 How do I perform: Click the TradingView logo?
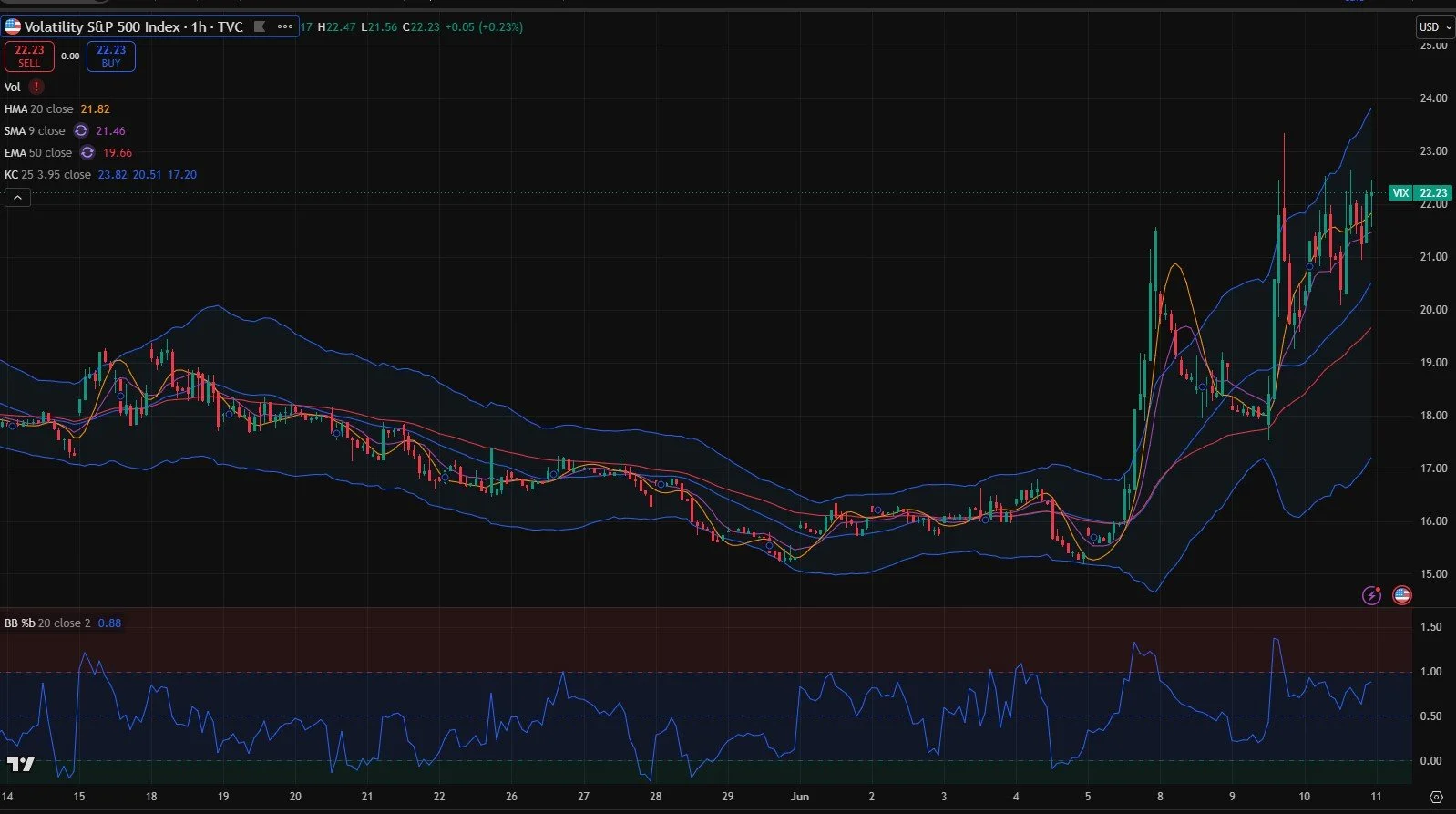click(x=21, y=764)
